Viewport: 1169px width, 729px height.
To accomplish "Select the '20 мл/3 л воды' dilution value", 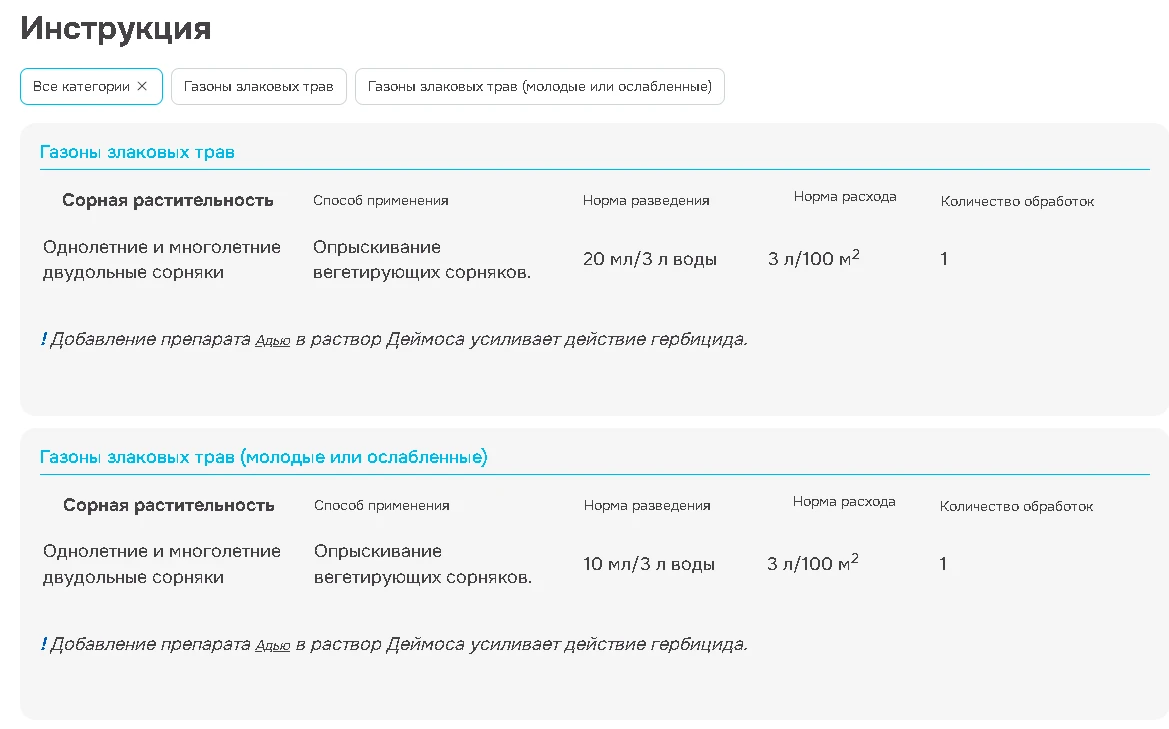I will pyautogui.click(x=650, y=259).
